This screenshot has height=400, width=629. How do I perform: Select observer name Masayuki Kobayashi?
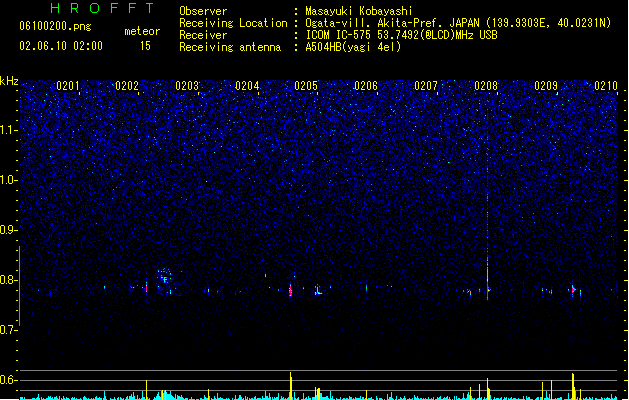pyautogui.click(x=359, y=11)
